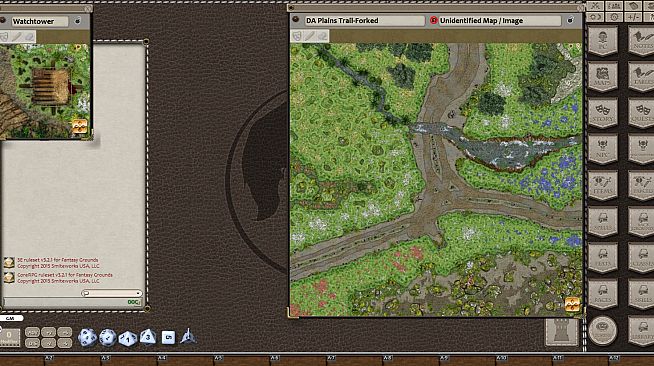
Task: Click the d4 die
Action: pyautogui.click(x=188, y=336)
